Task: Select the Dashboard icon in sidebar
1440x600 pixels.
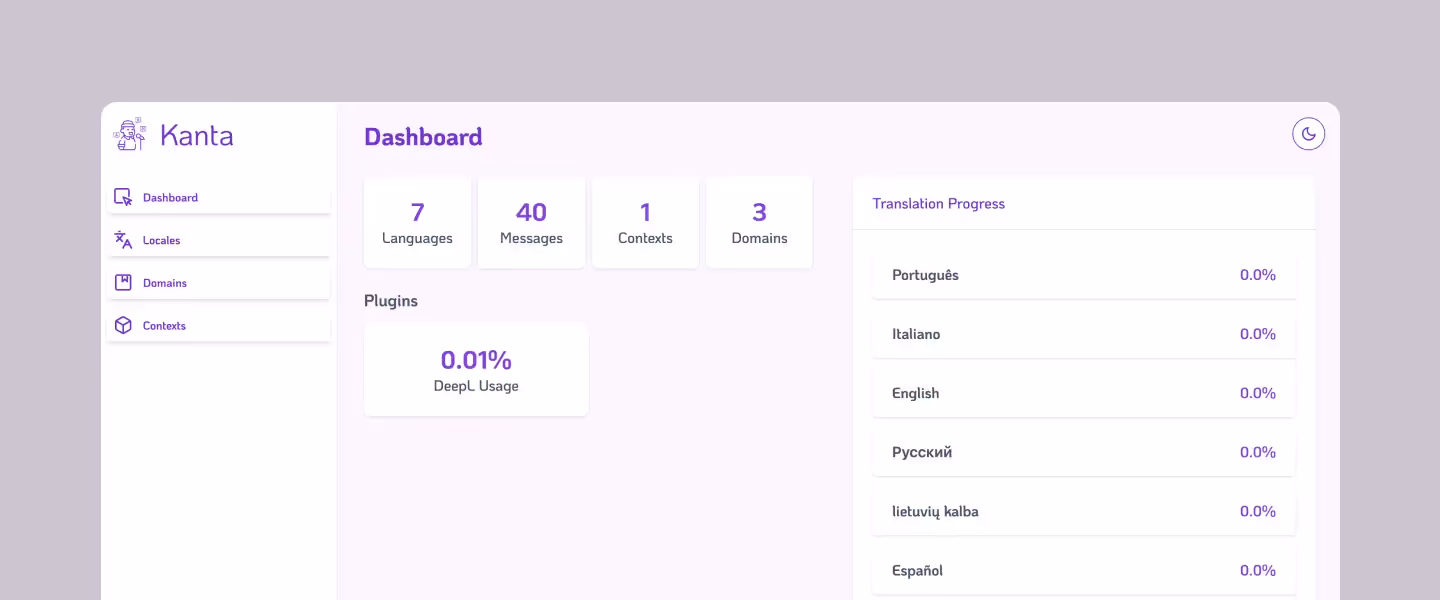Action: (122, 197)
